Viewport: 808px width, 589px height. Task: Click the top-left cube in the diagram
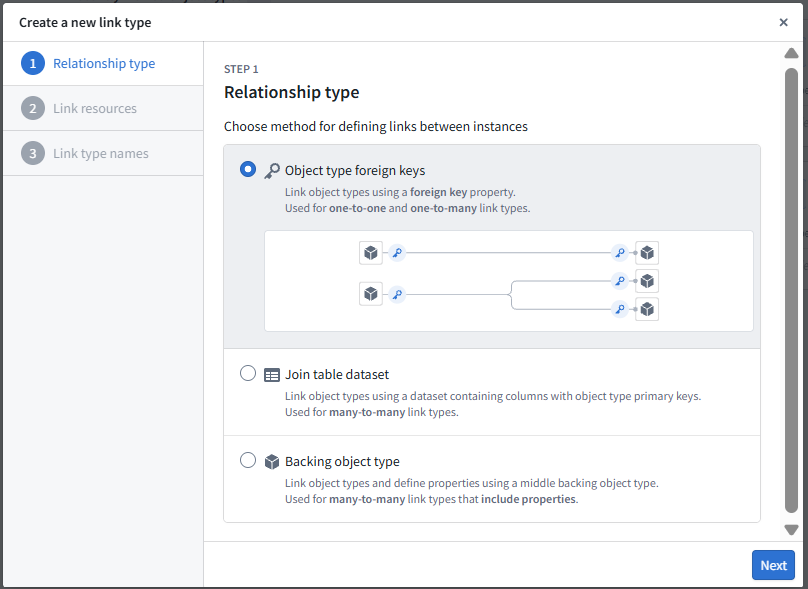click(x=371, y=253)
